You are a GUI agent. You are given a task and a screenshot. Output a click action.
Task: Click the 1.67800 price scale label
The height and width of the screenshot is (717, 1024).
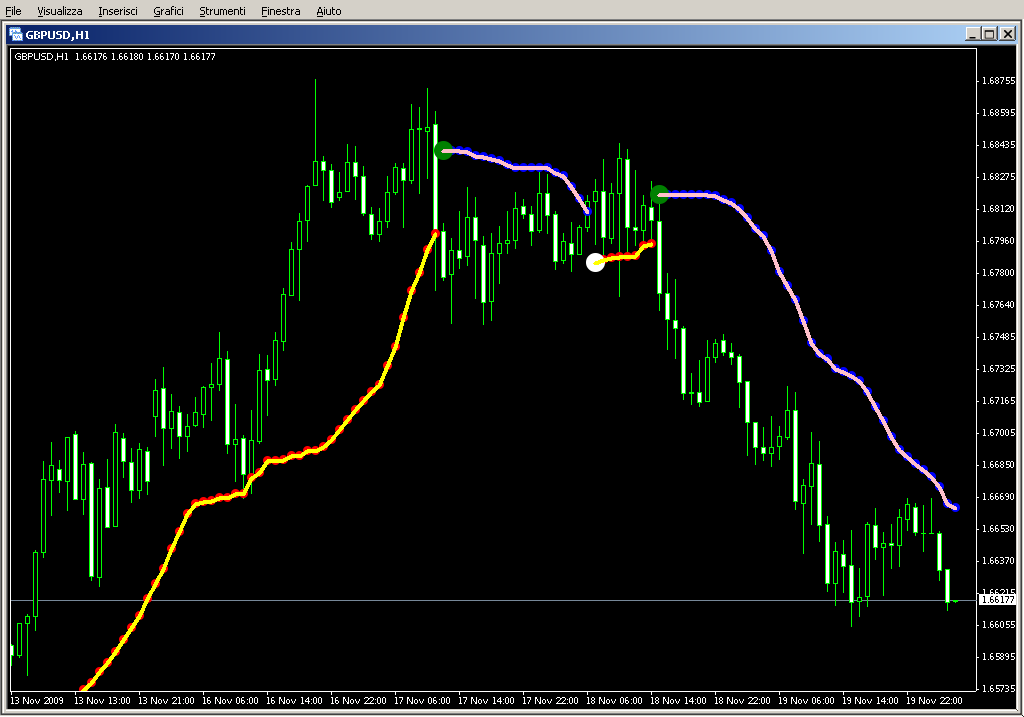(999, 273)
